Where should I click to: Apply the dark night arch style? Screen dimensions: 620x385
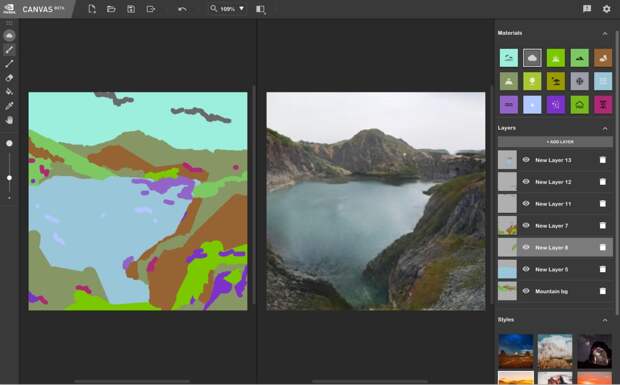(594, 351)
